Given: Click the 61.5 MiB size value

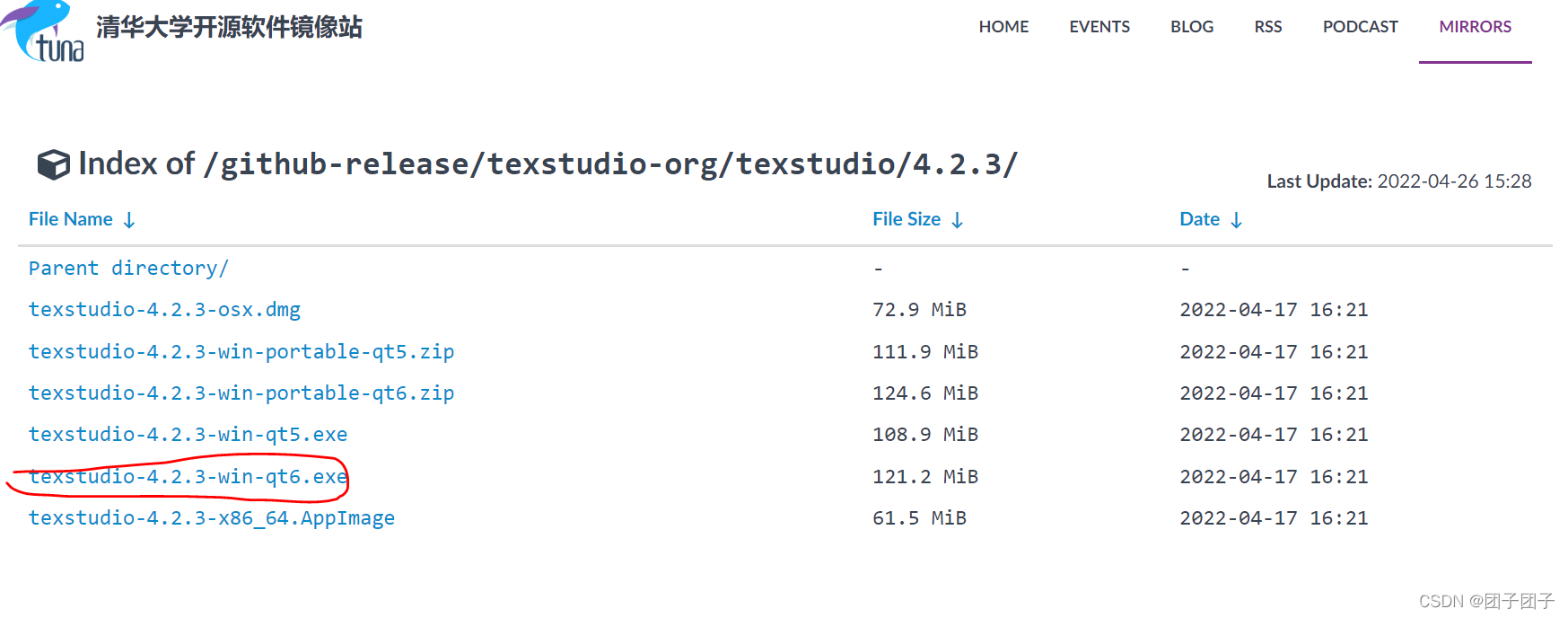Looking at the screenshot, I should tap(919, 518).
